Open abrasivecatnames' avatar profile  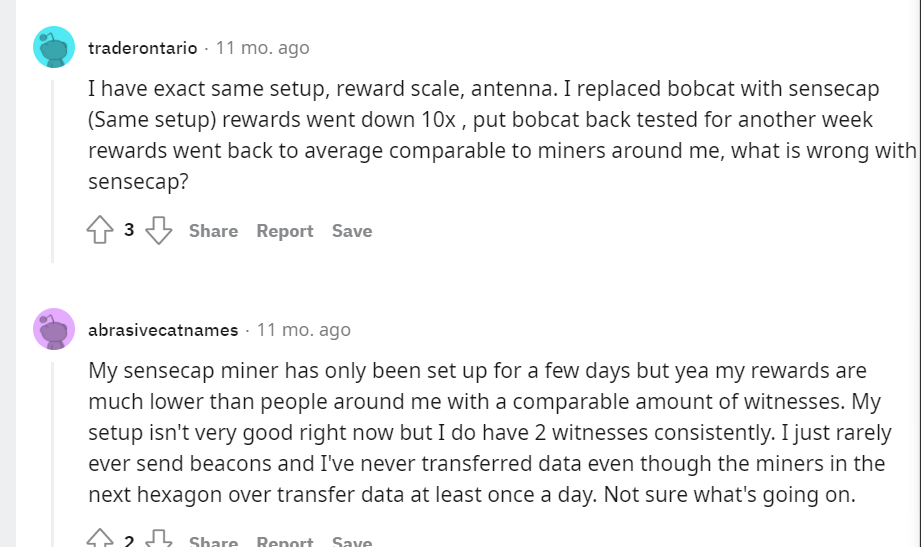click(54, 329)
